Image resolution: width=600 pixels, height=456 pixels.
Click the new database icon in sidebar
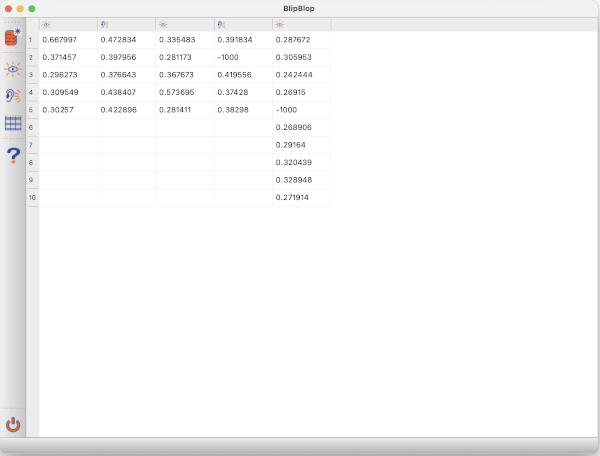pos(13,38)
